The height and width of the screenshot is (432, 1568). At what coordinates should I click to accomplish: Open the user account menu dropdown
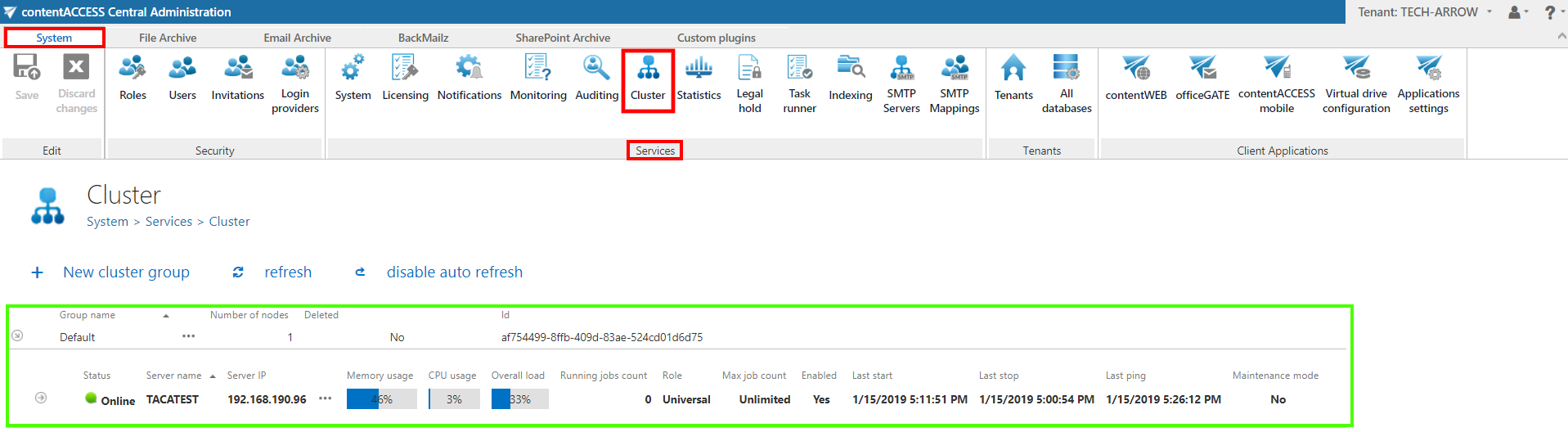1518,12
